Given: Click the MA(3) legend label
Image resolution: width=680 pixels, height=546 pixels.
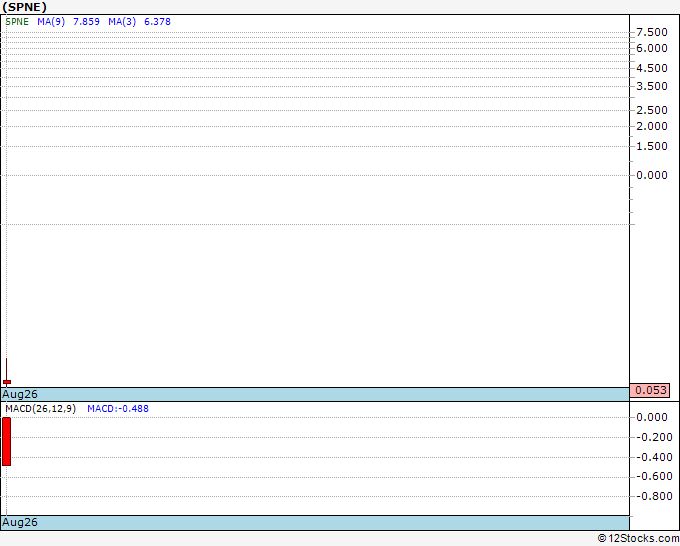Looking at the screenshot, I should [x=122, y=22].
